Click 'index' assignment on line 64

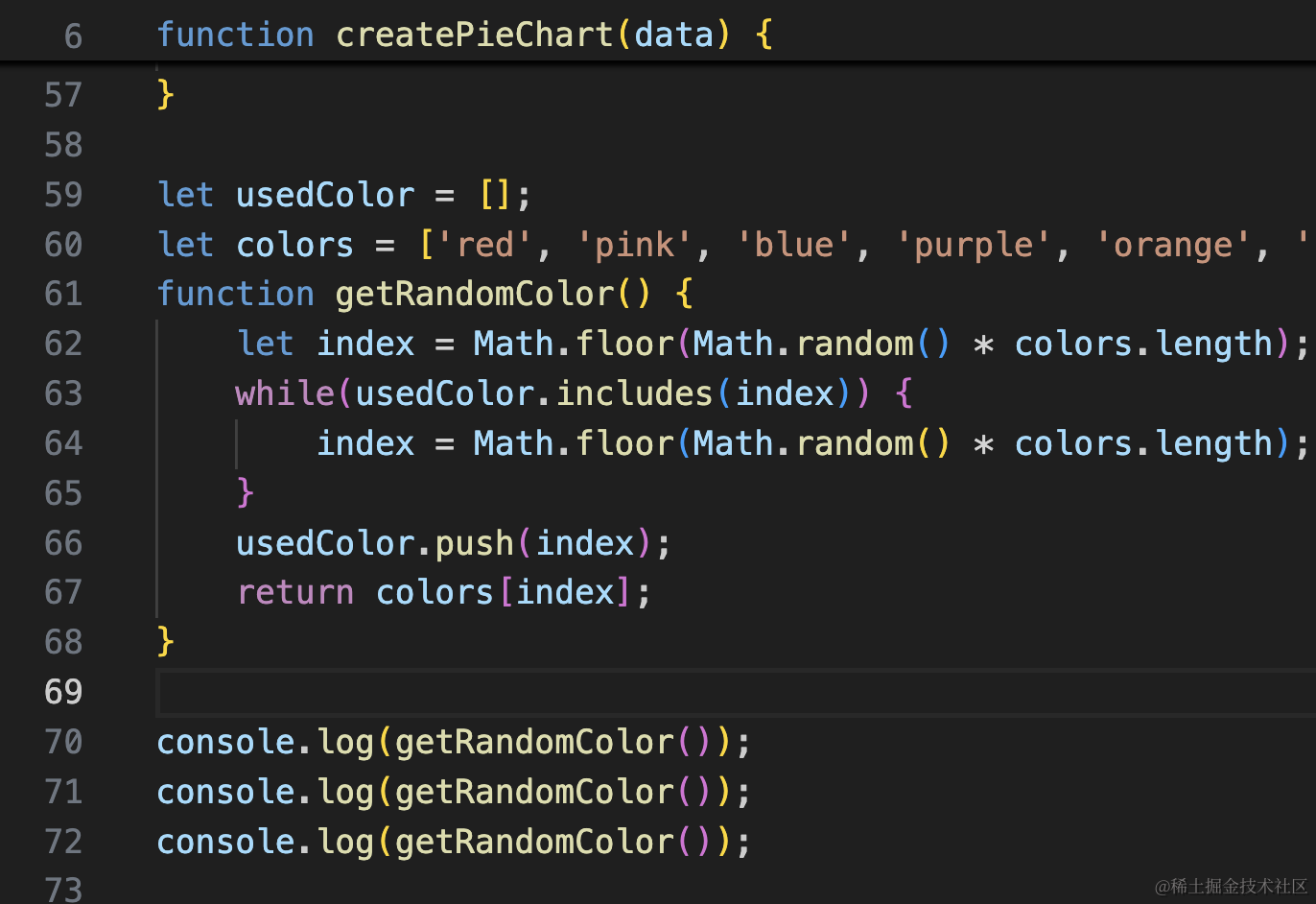point(365,443)
